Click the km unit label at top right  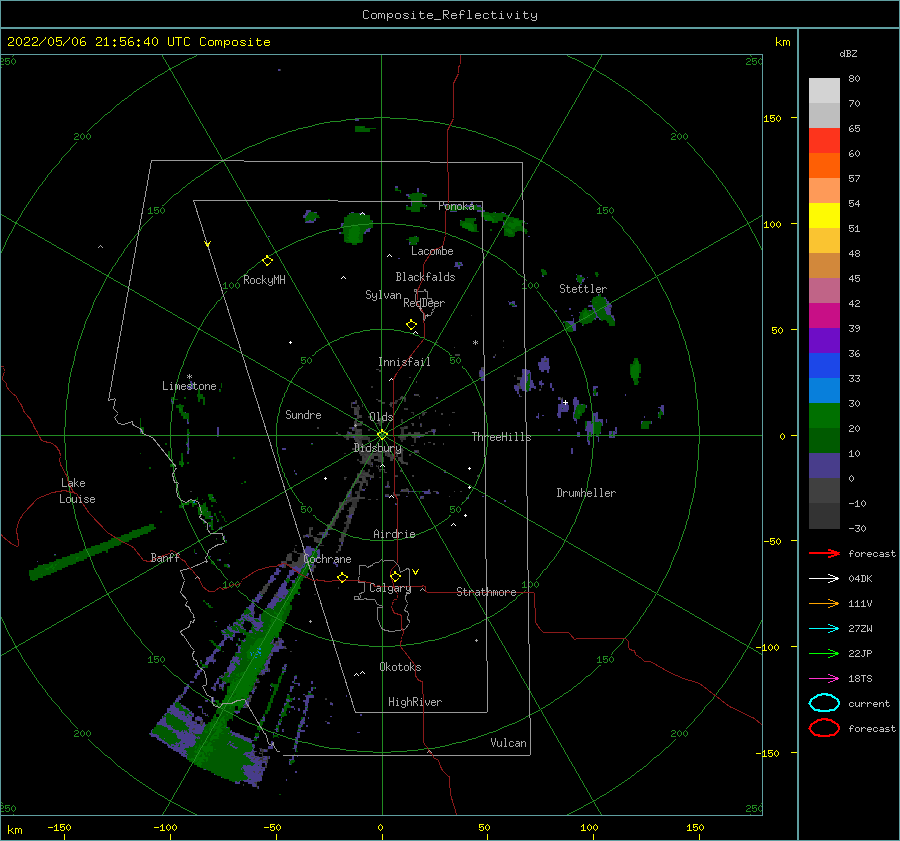[x=782, y=42]
